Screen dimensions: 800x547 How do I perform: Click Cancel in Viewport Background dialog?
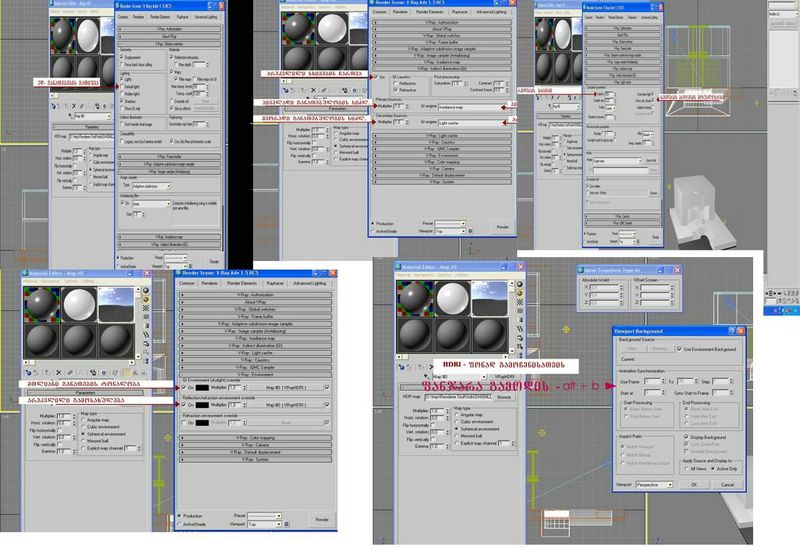click(727, 485)
